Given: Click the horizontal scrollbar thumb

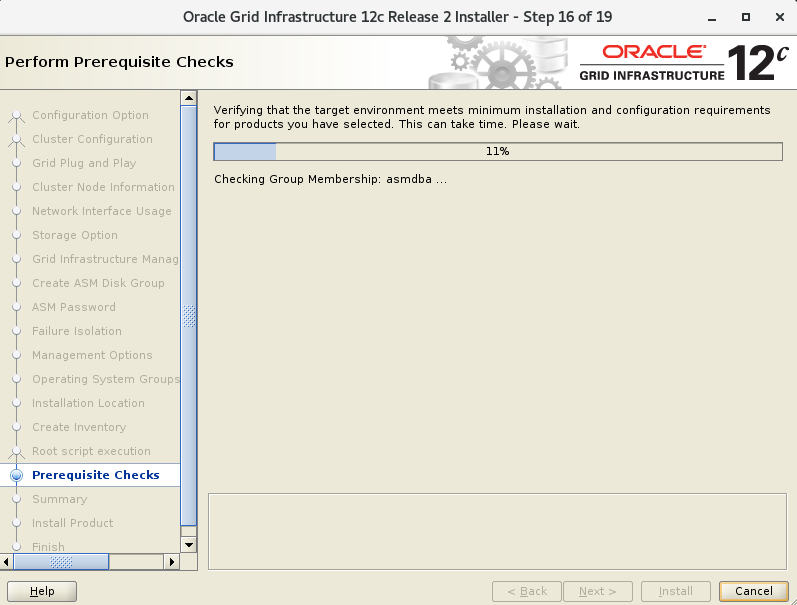Looking at the screenshot, I should click(61, 562).
